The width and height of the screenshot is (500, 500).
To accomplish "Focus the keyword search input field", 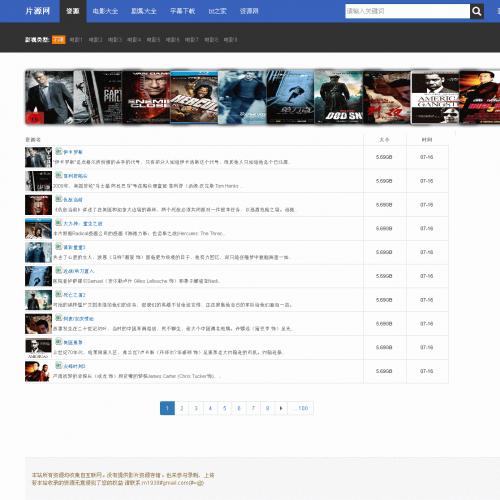I will 407,11.
